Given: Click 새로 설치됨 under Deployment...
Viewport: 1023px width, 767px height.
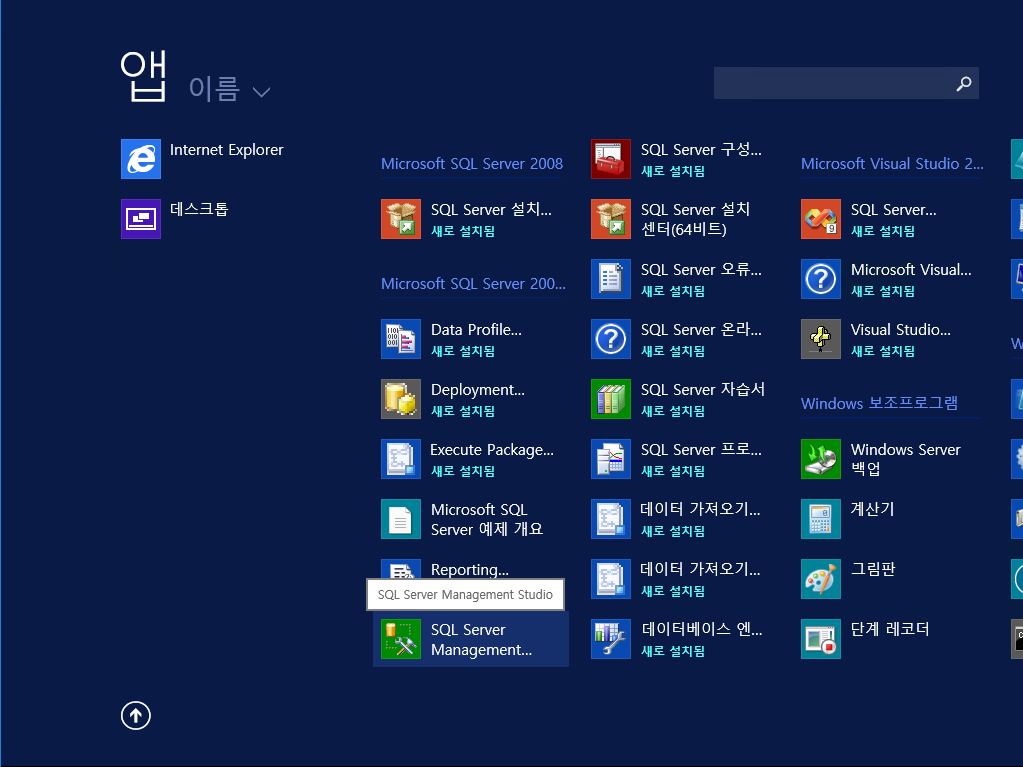Looking at the screenshot, I should click(x=463, y=411).
